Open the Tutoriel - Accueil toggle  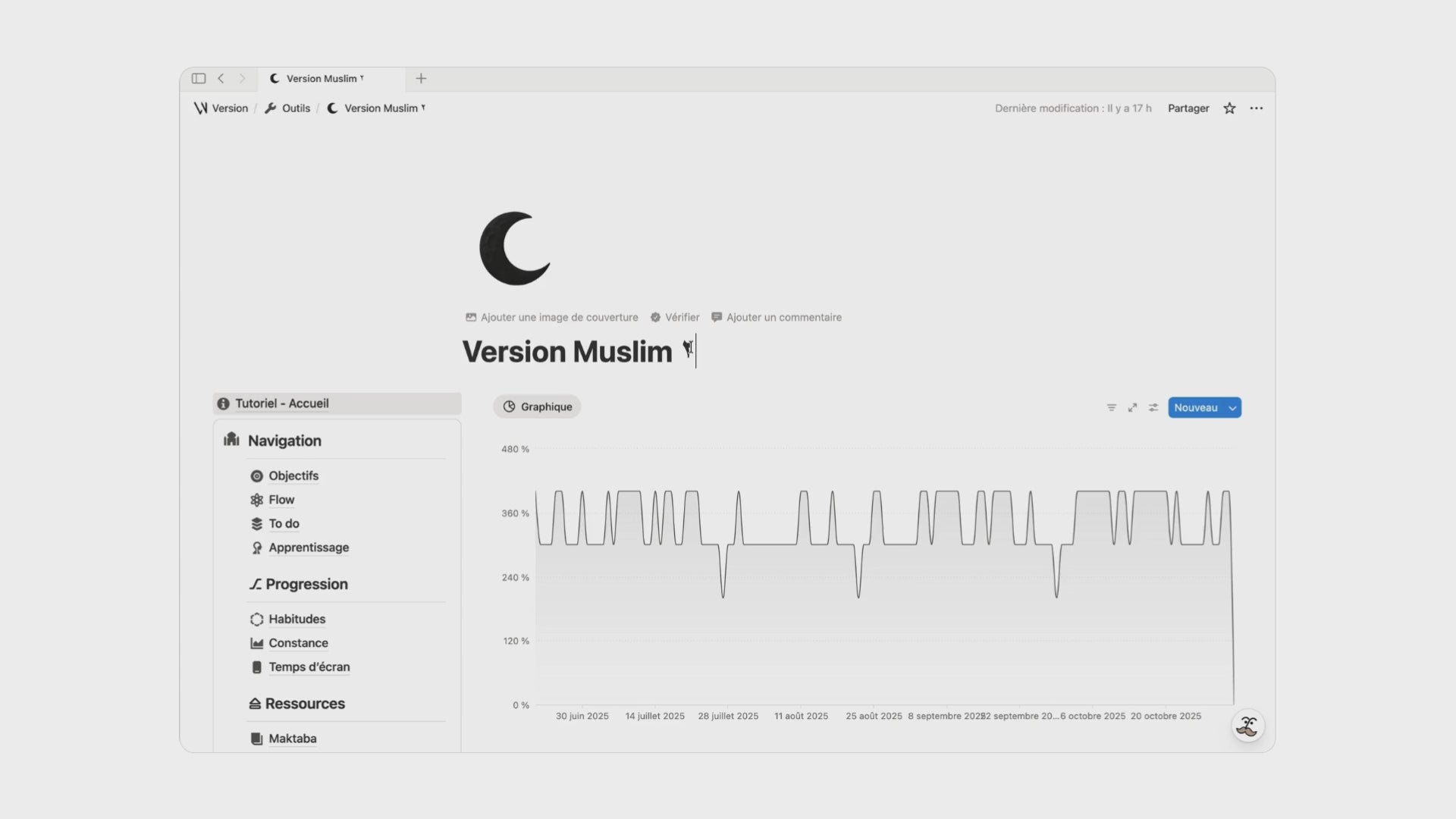click(281, 403)
